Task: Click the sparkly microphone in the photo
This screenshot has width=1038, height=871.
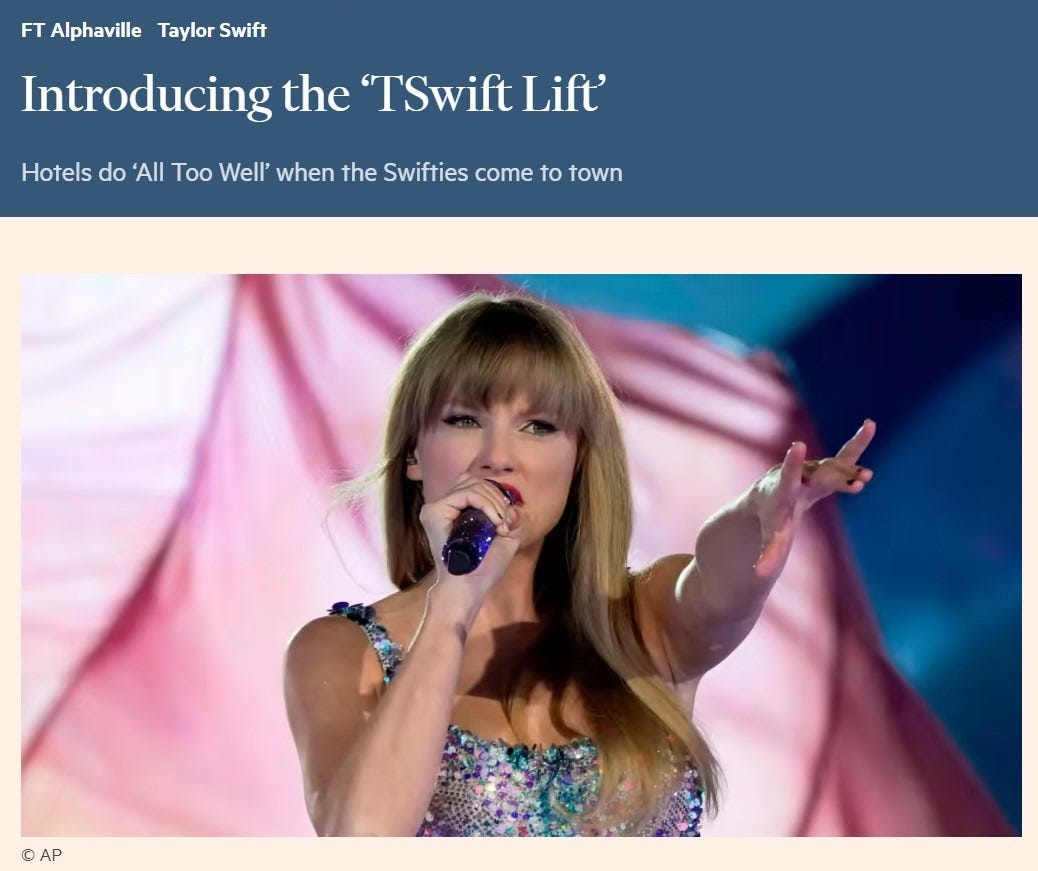Action: (473, 536)
